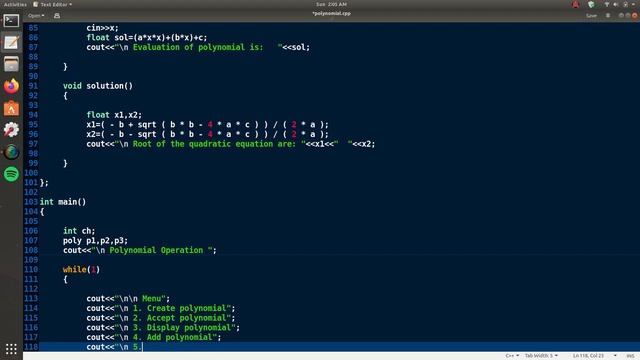Open the Files manager in the dock
This screenshot has width=640, height=360.
point(11,64)
